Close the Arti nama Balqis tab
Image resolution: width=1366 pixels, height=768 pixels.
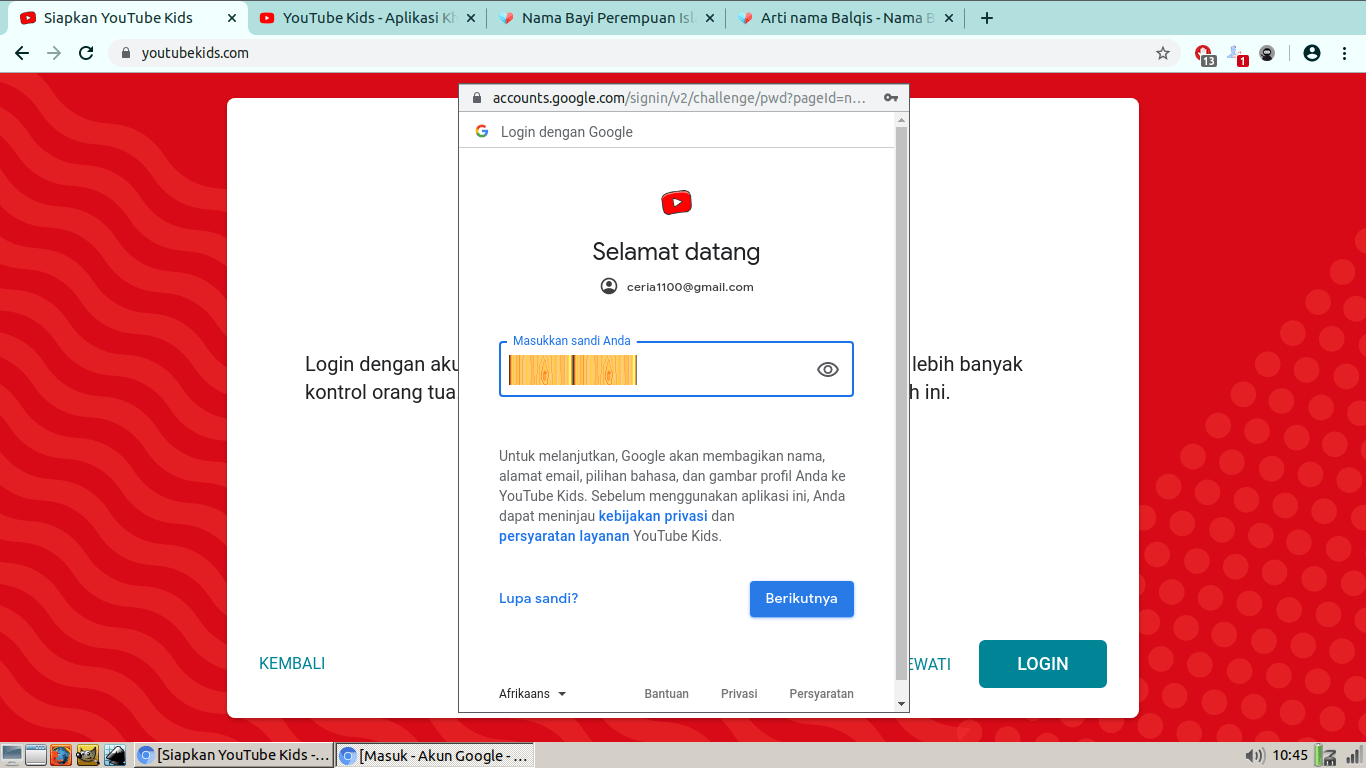tap(948, 18)
